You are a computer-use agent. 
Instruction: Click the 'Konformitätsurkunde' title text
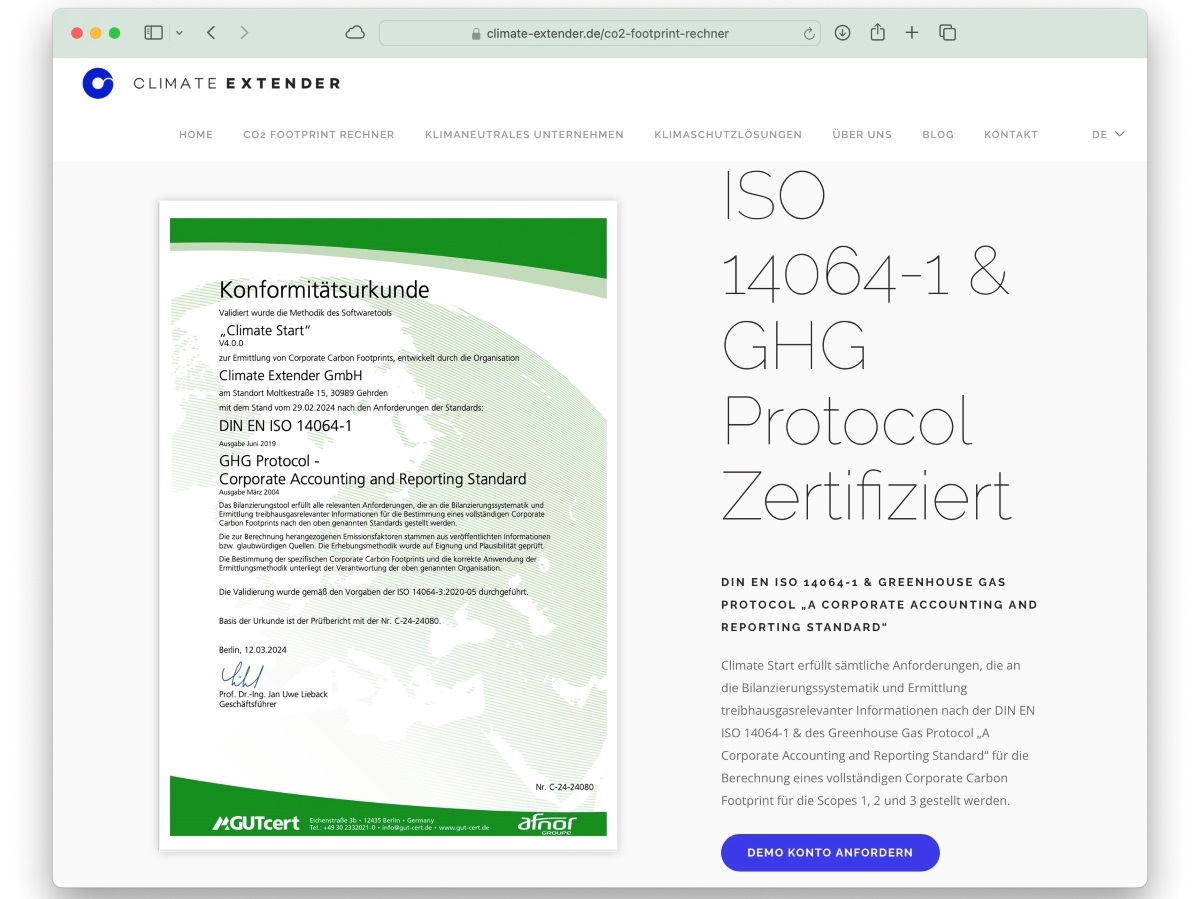(324, 290)
